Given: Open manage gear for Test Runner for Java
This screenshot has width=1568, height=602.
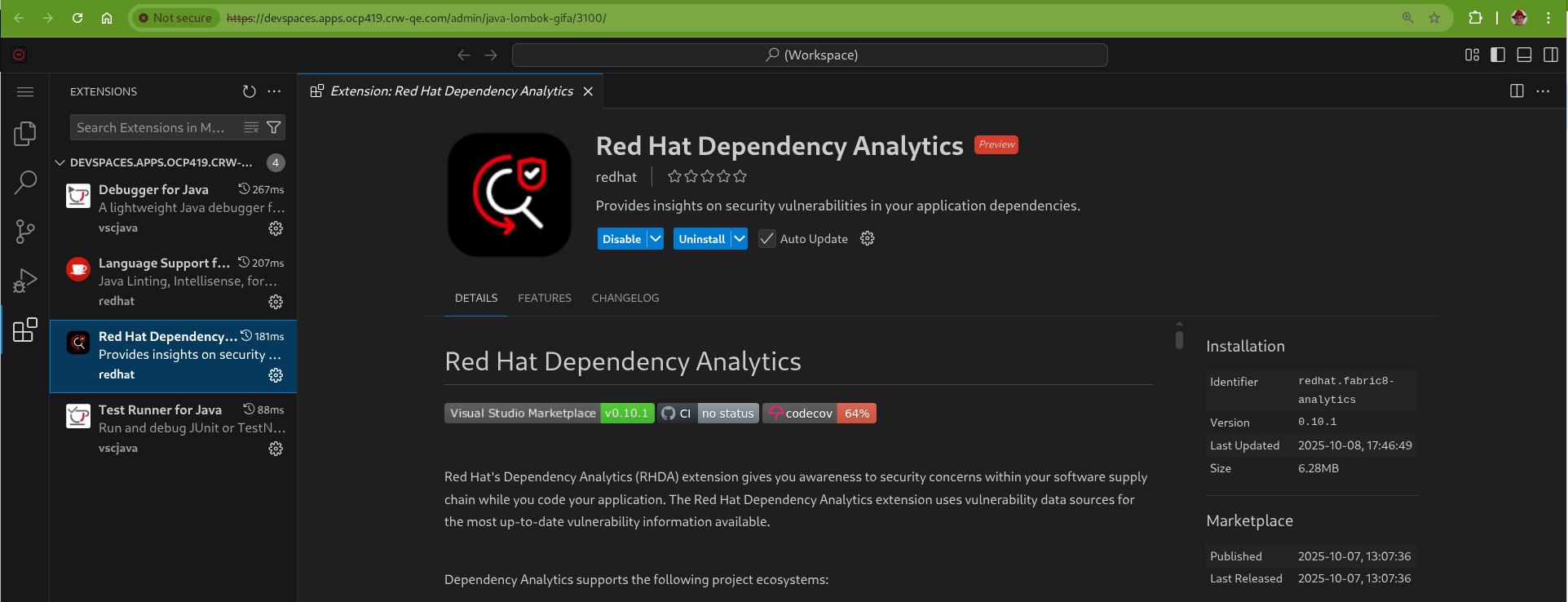Looking at the screenshot, I should pyautogui.click(x=276, y=449).
